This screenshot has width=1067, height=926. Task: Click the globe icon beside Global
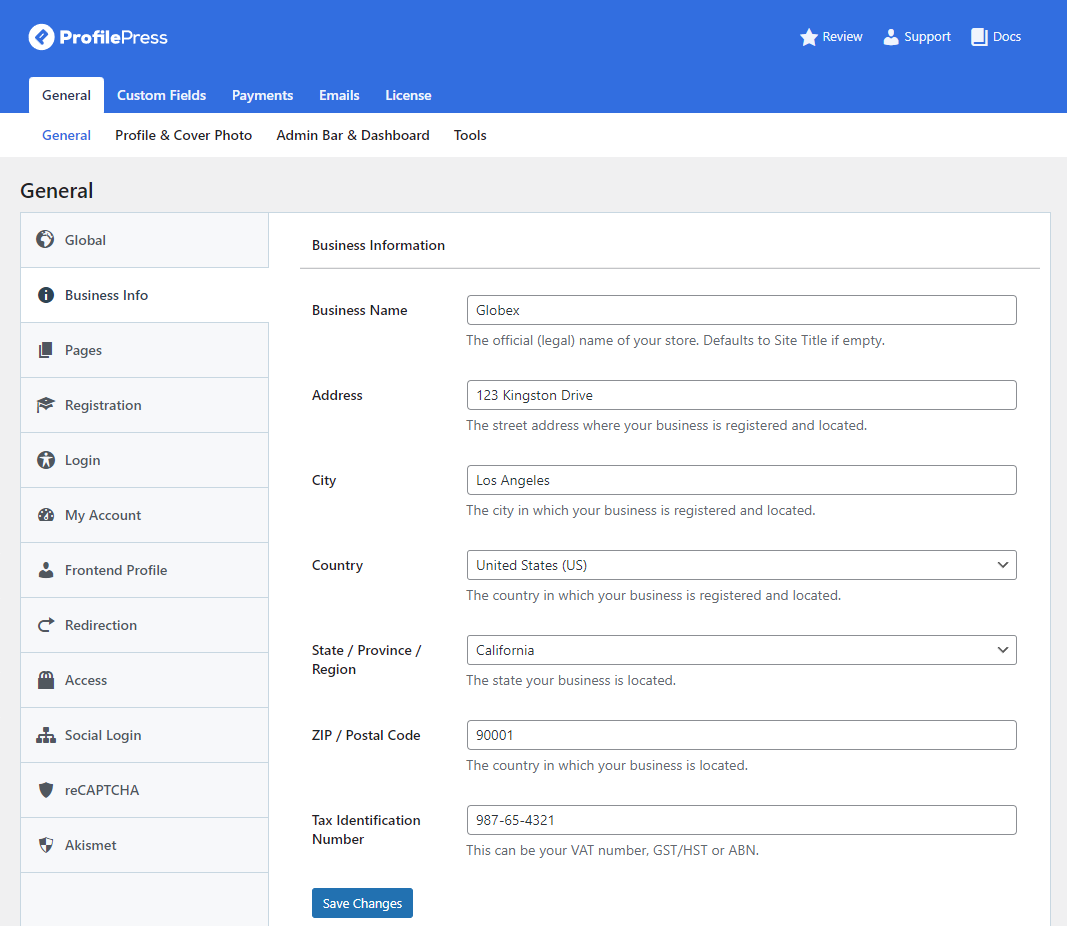tap(45, 240)
